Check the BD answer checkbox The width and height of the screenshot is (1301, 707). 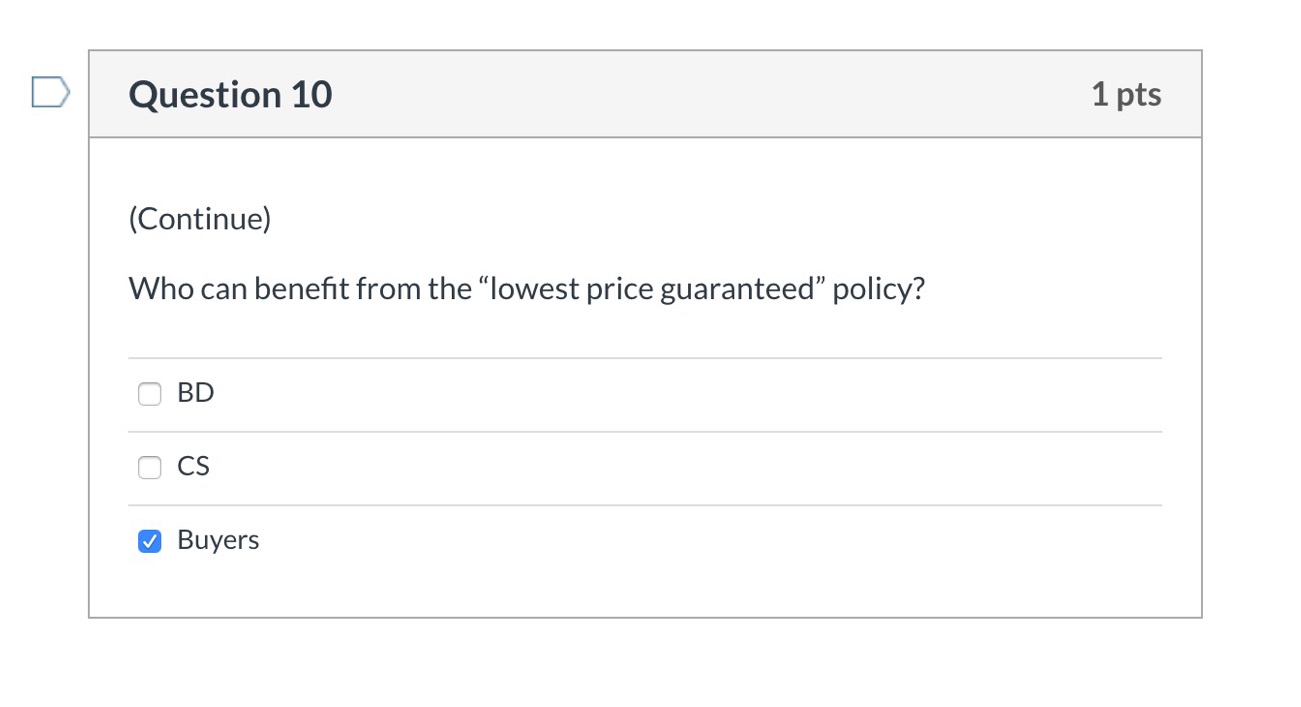[x=149, y=394]
